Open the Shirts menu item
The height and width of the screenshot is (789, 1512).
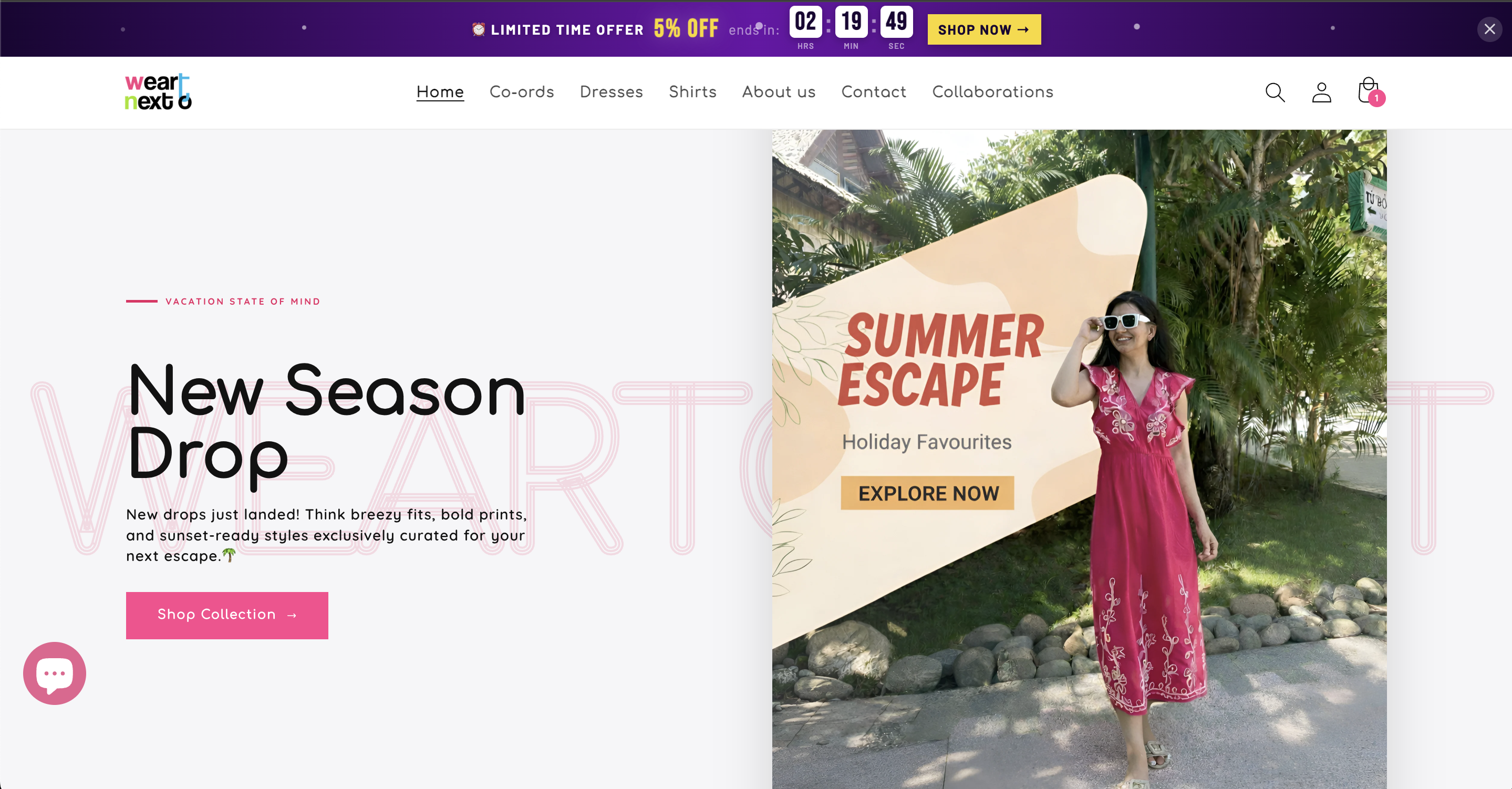[x=692, y=92]
